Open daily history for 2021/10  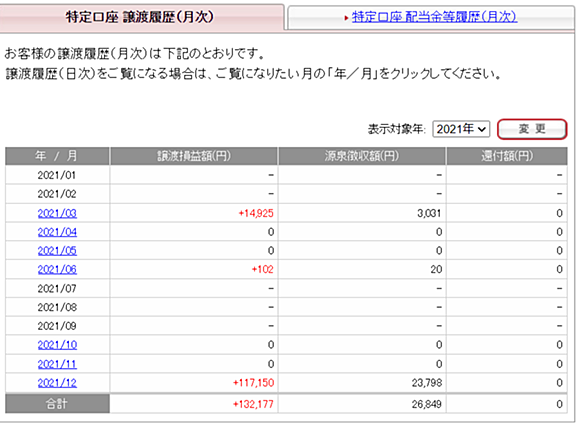pyautogui.click(x=57, y=345)
